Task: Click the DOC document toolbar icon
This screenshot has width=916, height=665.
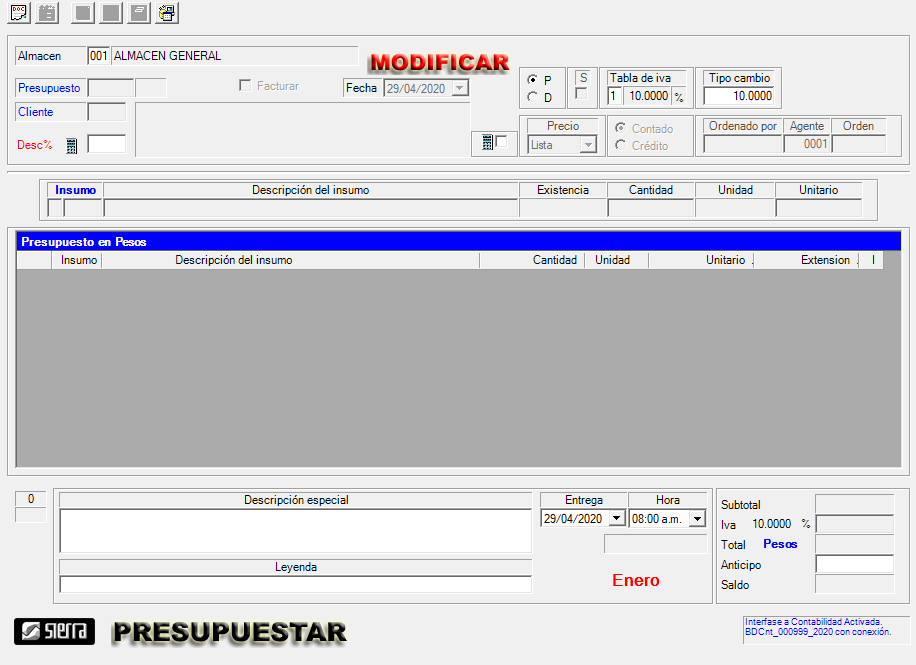Action: point(18,13)
